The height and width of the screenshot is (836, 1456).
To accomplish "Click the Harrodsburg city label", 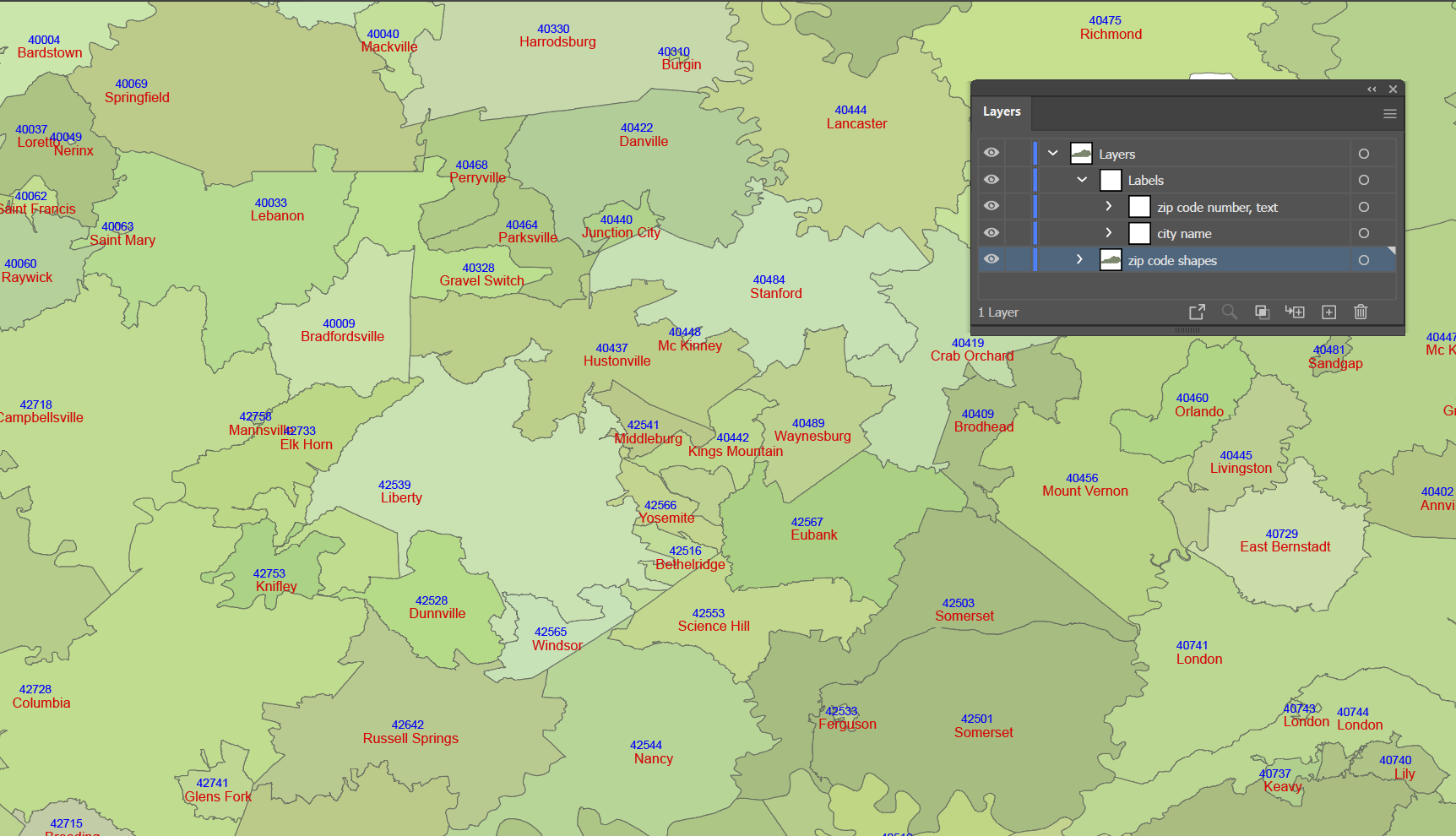I will 557,42.
